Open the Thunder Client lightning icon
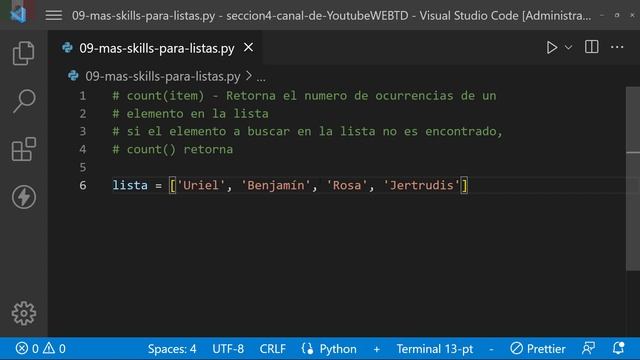 (24, 197)
